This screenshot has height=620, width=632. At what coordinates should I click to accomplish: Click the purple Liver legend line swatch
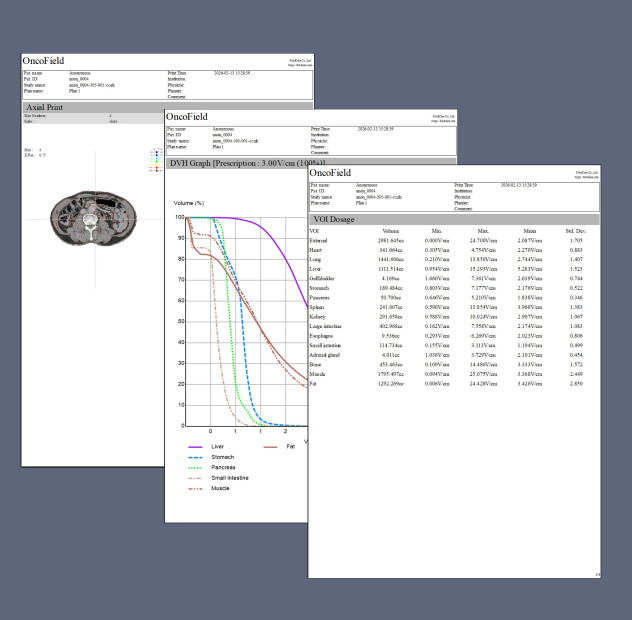(195, 447)
